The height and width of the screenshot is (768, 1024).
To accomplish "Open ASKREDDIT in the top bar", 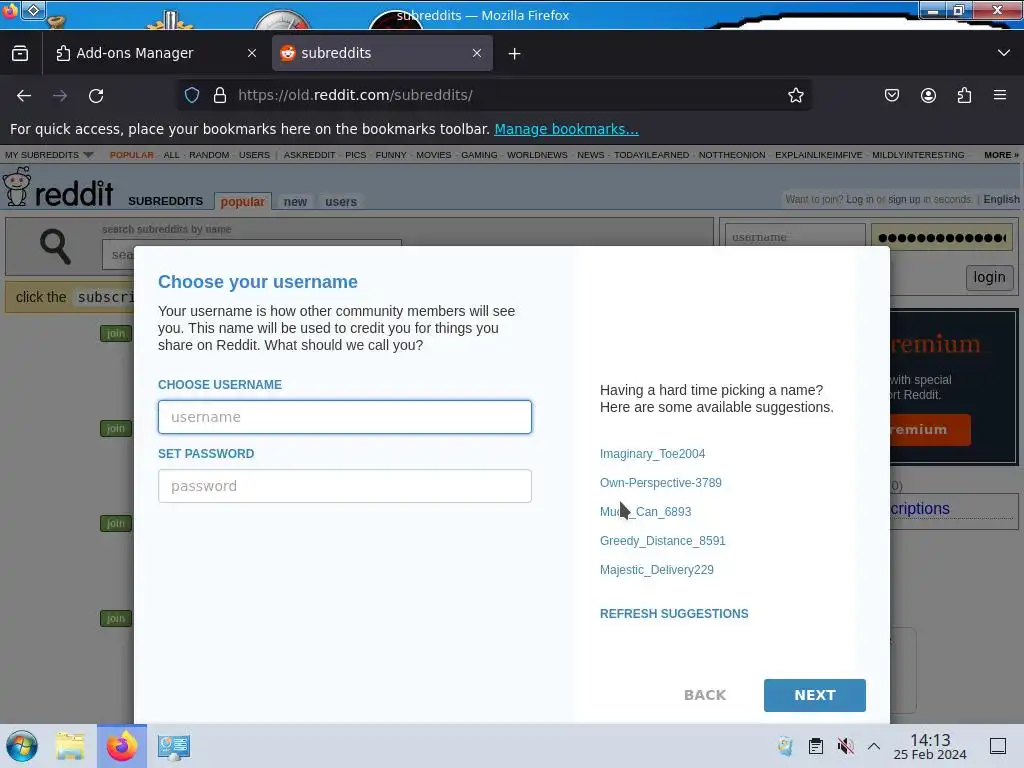I will tap(309, 155).
